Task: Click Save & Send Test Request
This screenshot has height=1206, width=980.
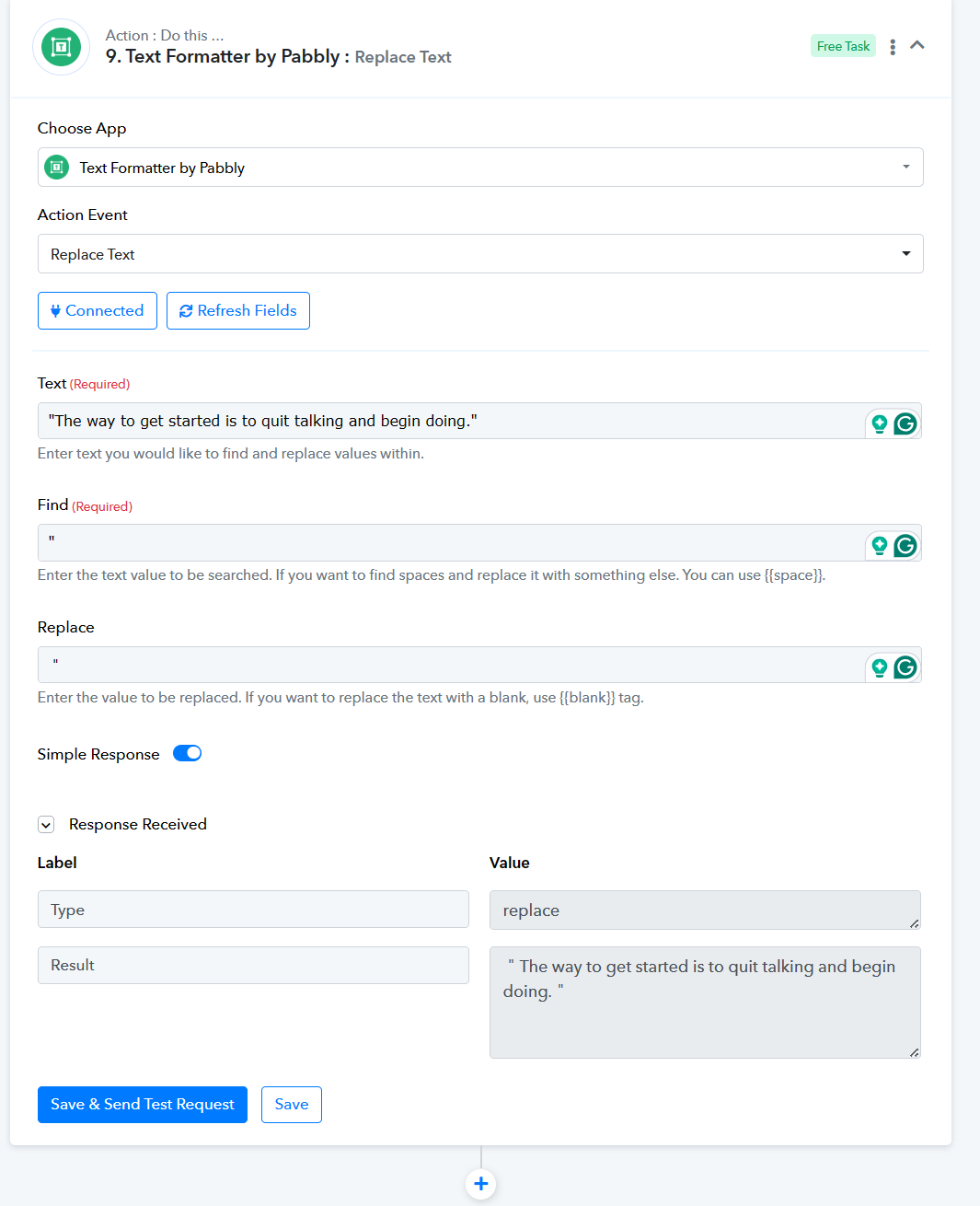Action: [x=143, y=1105]
